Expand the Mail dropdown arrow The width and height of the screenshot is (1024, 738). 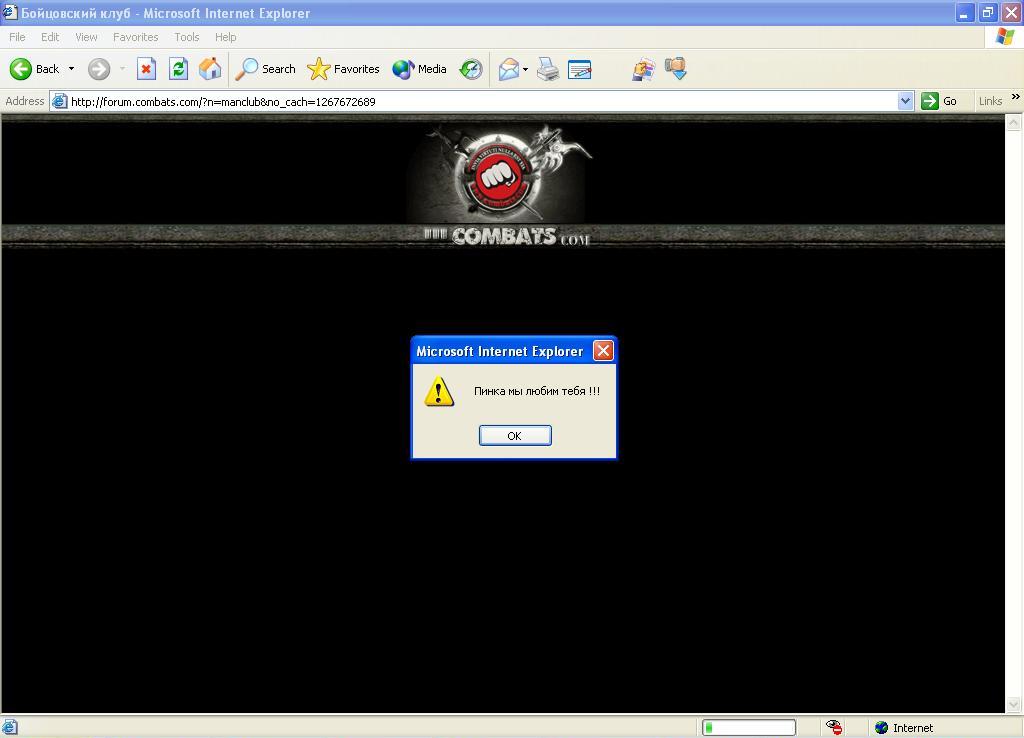point(525,69)
